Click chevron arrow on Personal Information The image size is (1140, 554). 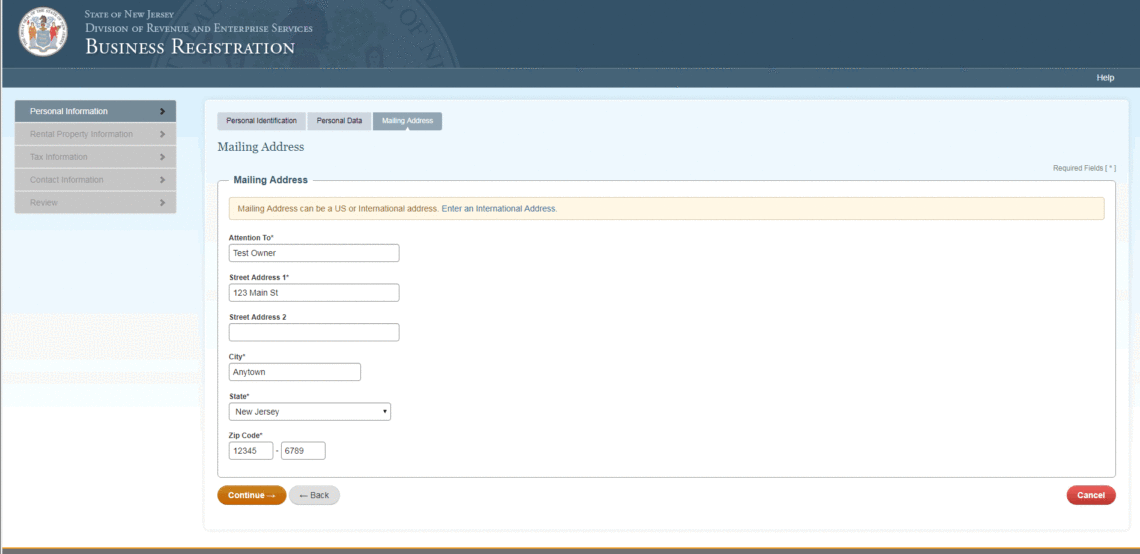tap(162, 111)
